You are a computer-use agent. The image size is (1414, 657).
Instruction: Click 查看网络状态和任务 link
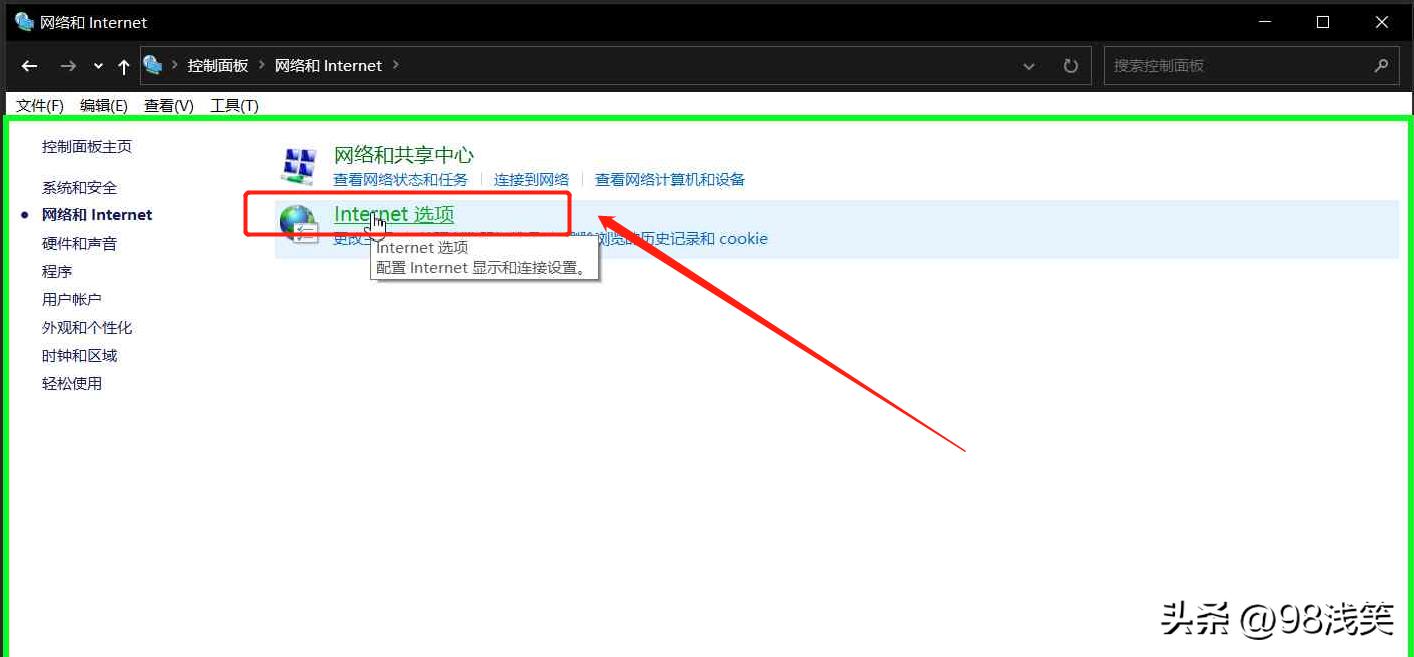click(400, 179)
